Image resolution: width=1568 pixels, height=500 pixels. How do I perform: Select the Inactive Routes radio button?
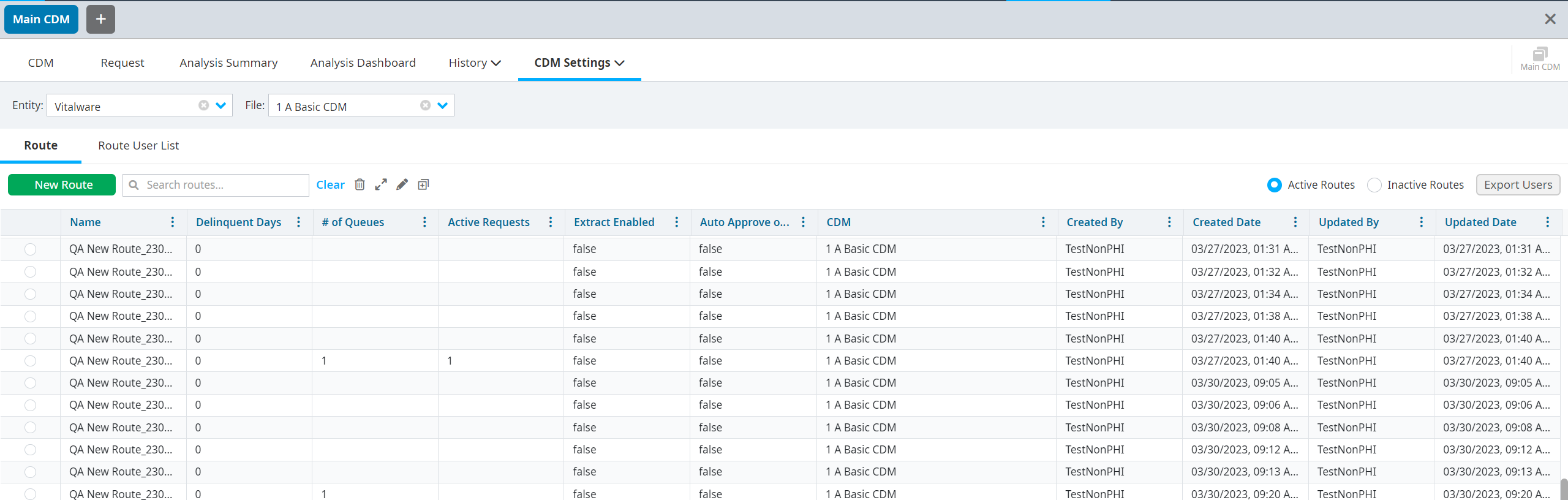point(1374,185)
